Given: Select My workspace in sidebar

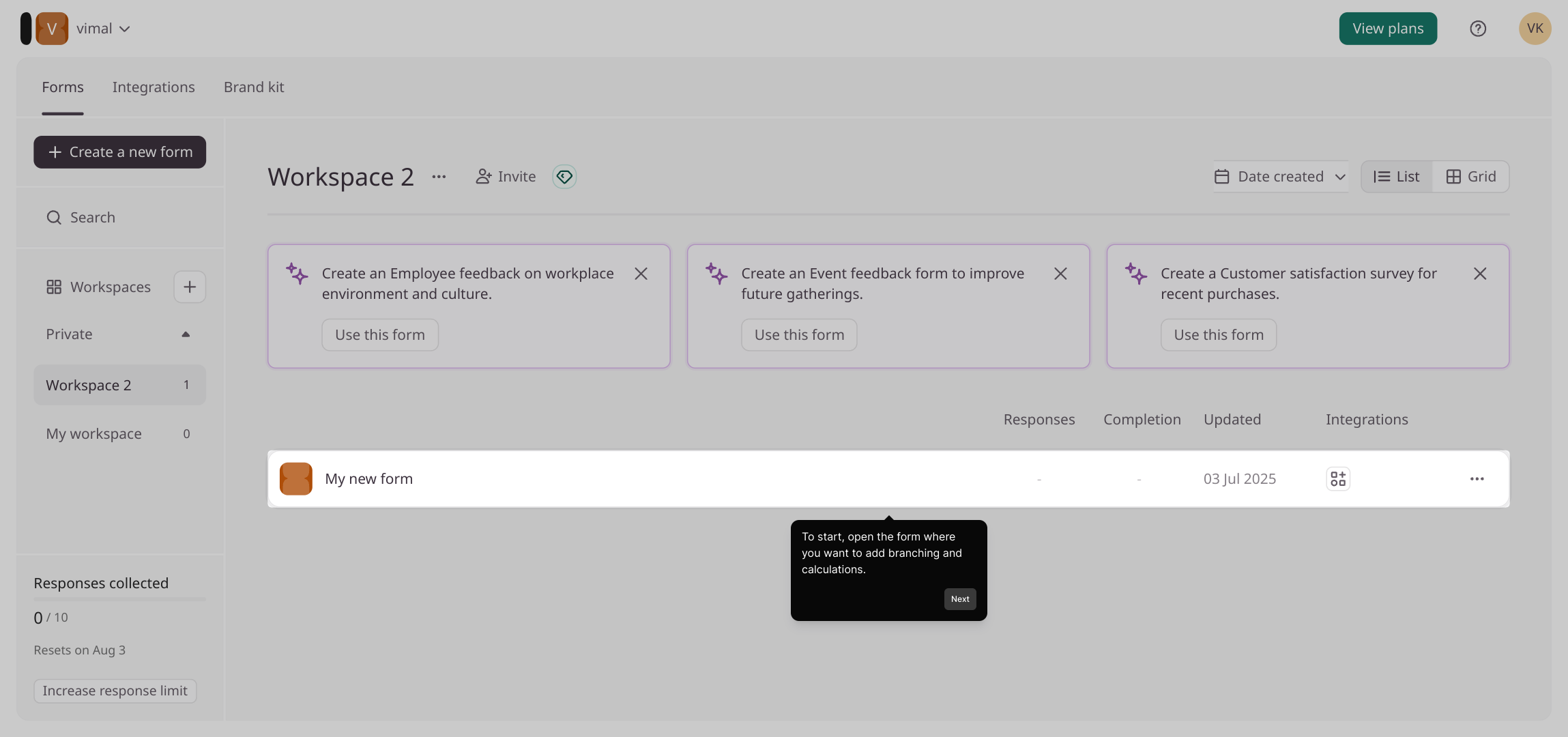Looking at the screenshot, I should pos(120,434).
